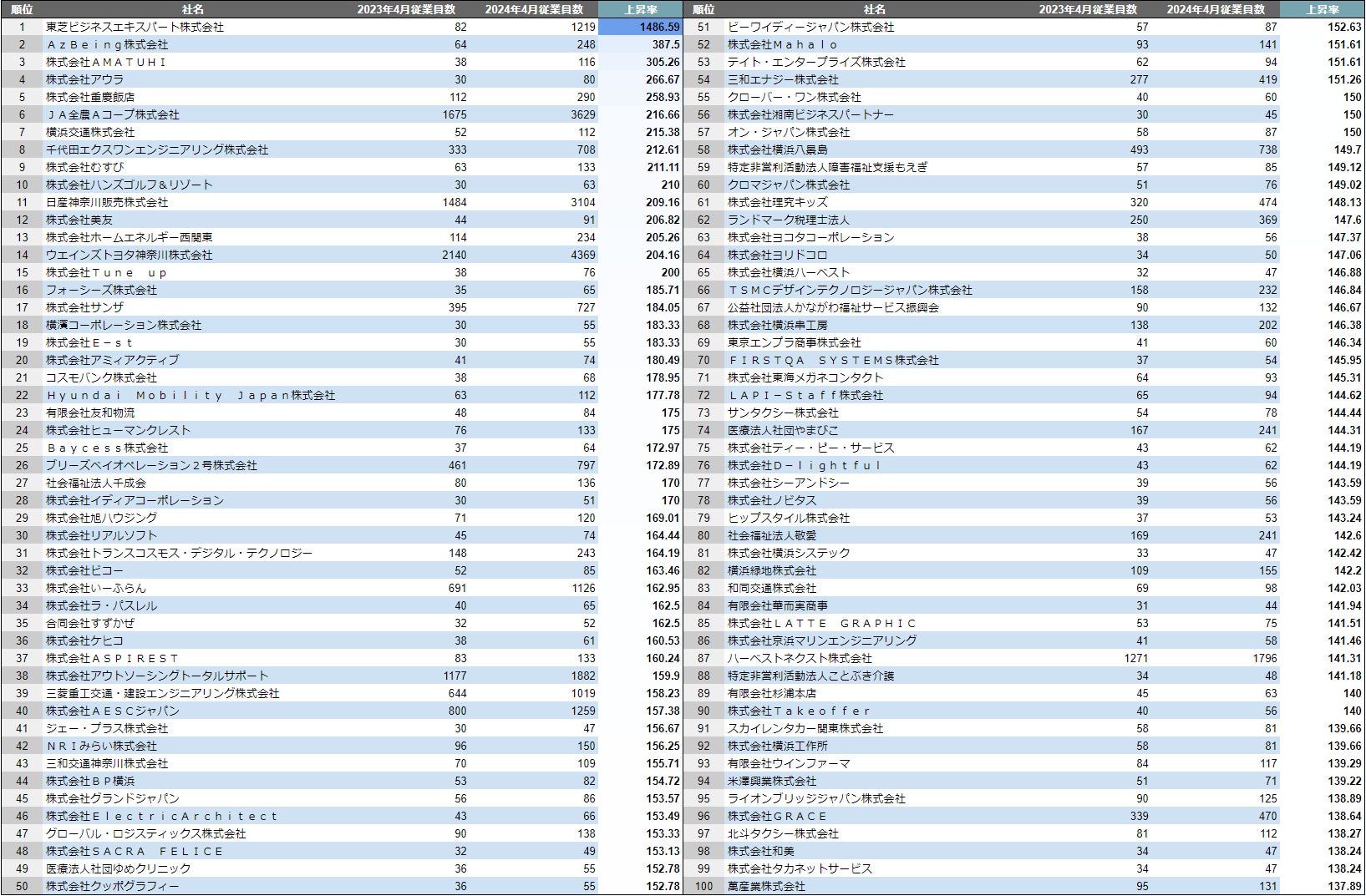Image resolution: width=1366 pixels, height=896 pixels.
Task: Click ＪＡ全農Ａコープ株式会社 company cell
Action: [113, 114]
